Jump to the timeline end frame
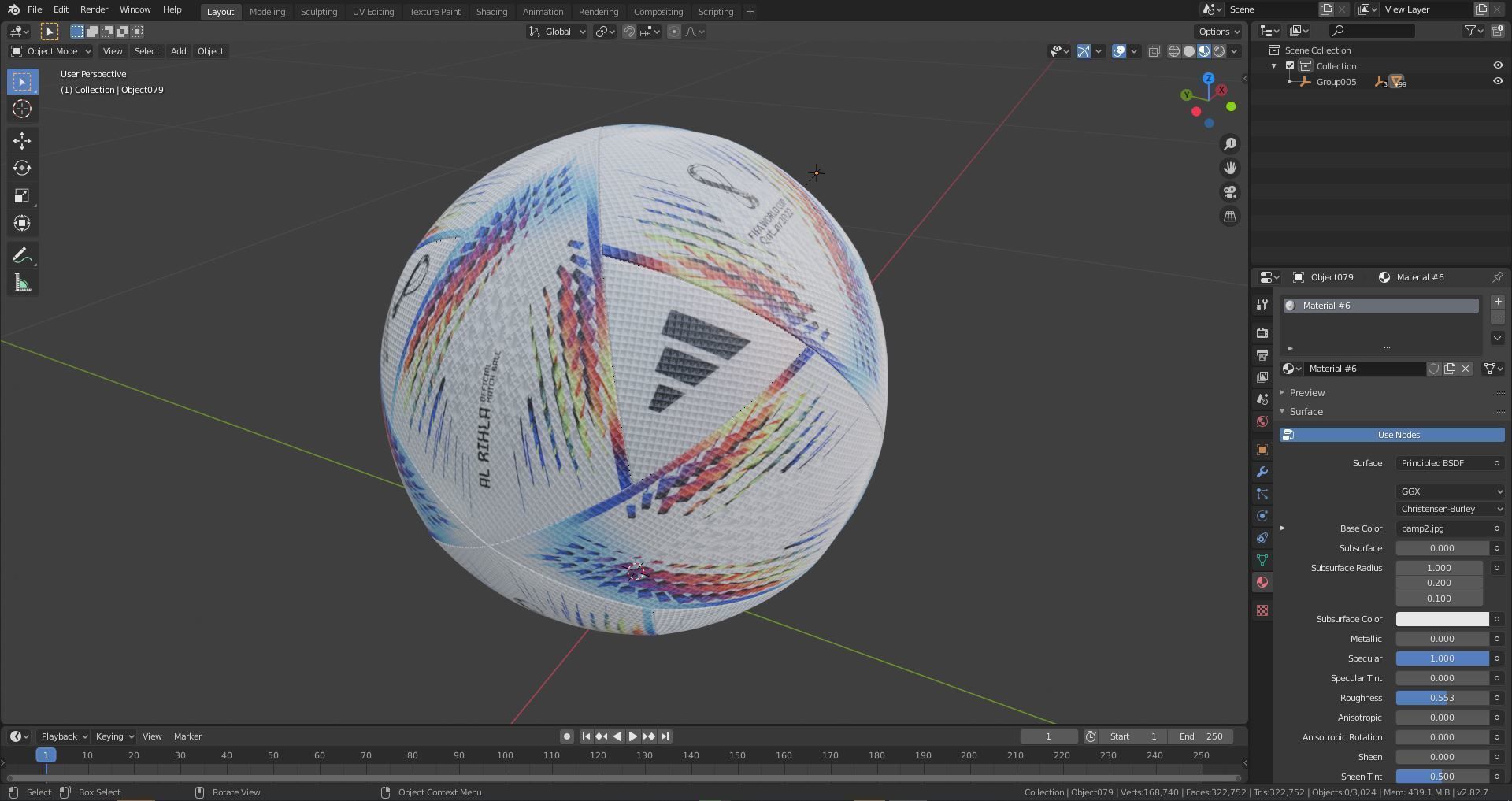Image resolution: width=1512 pixels, height=801 pixels. coord(665,736)
